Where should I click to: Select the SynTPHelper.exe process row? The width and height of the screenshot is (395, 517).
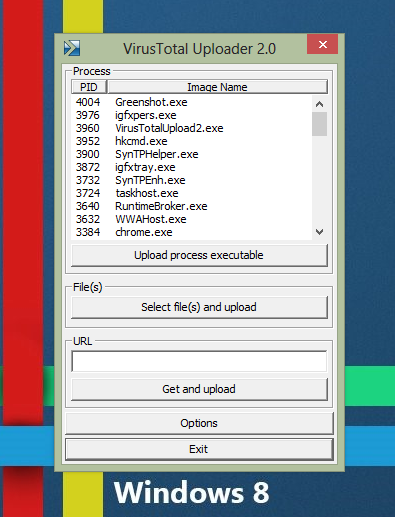coord(192,154)
